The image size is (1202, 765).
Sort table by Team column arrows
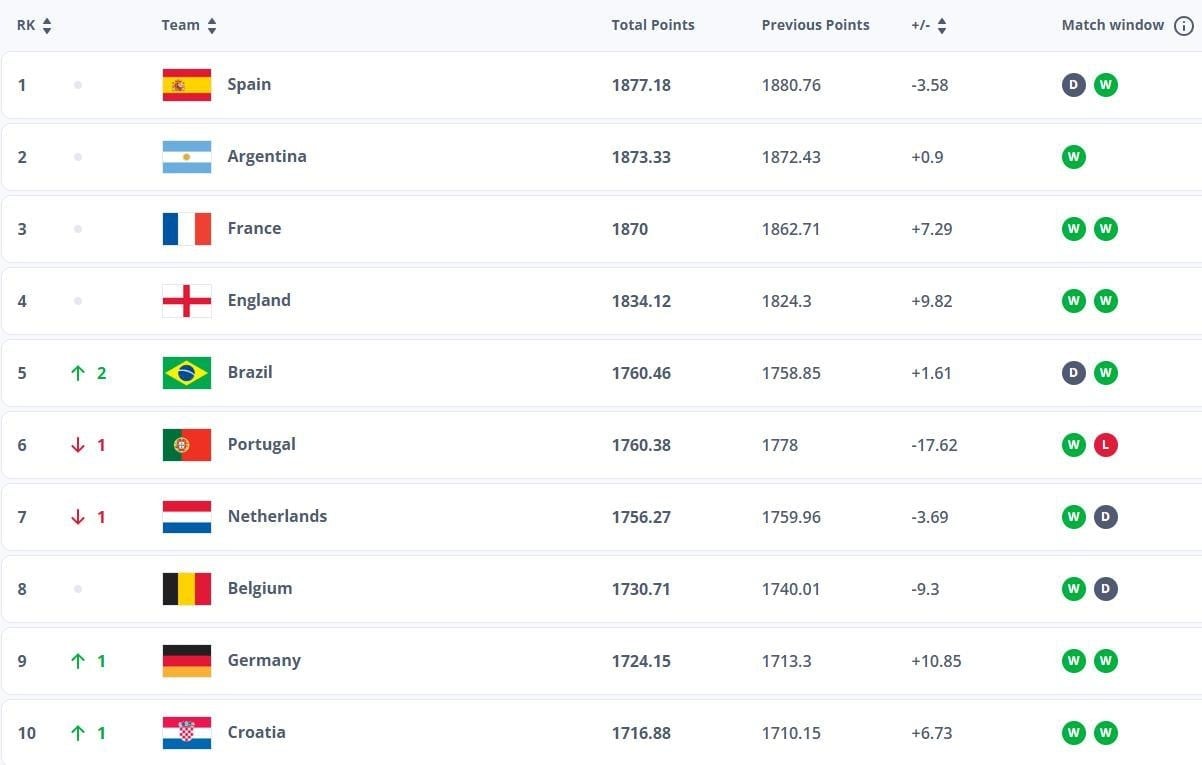click(212, 26)
